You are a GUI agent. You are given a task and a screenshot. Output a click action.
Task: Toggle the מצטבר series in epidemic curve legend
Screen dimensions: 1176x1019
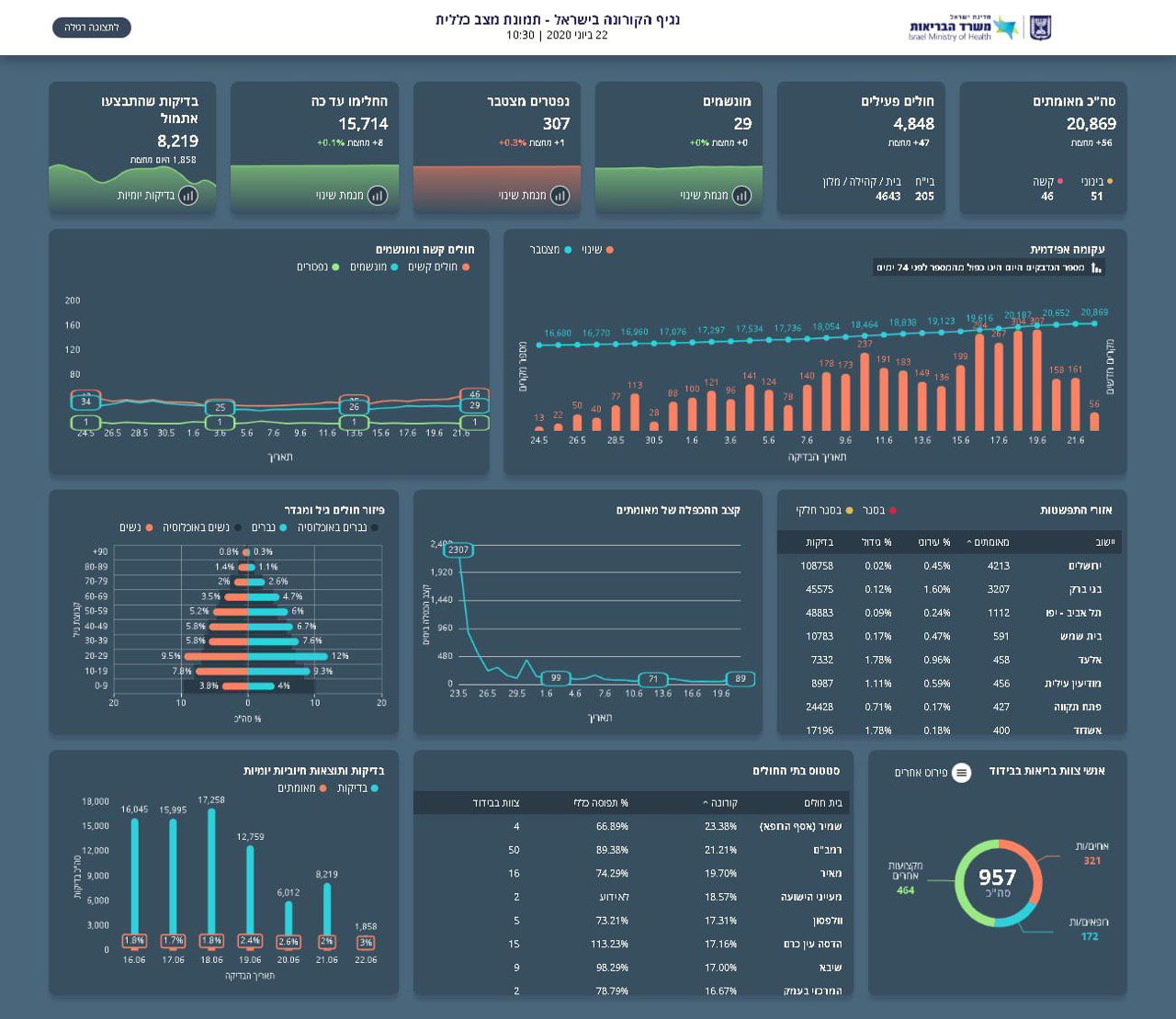[549, 250]
